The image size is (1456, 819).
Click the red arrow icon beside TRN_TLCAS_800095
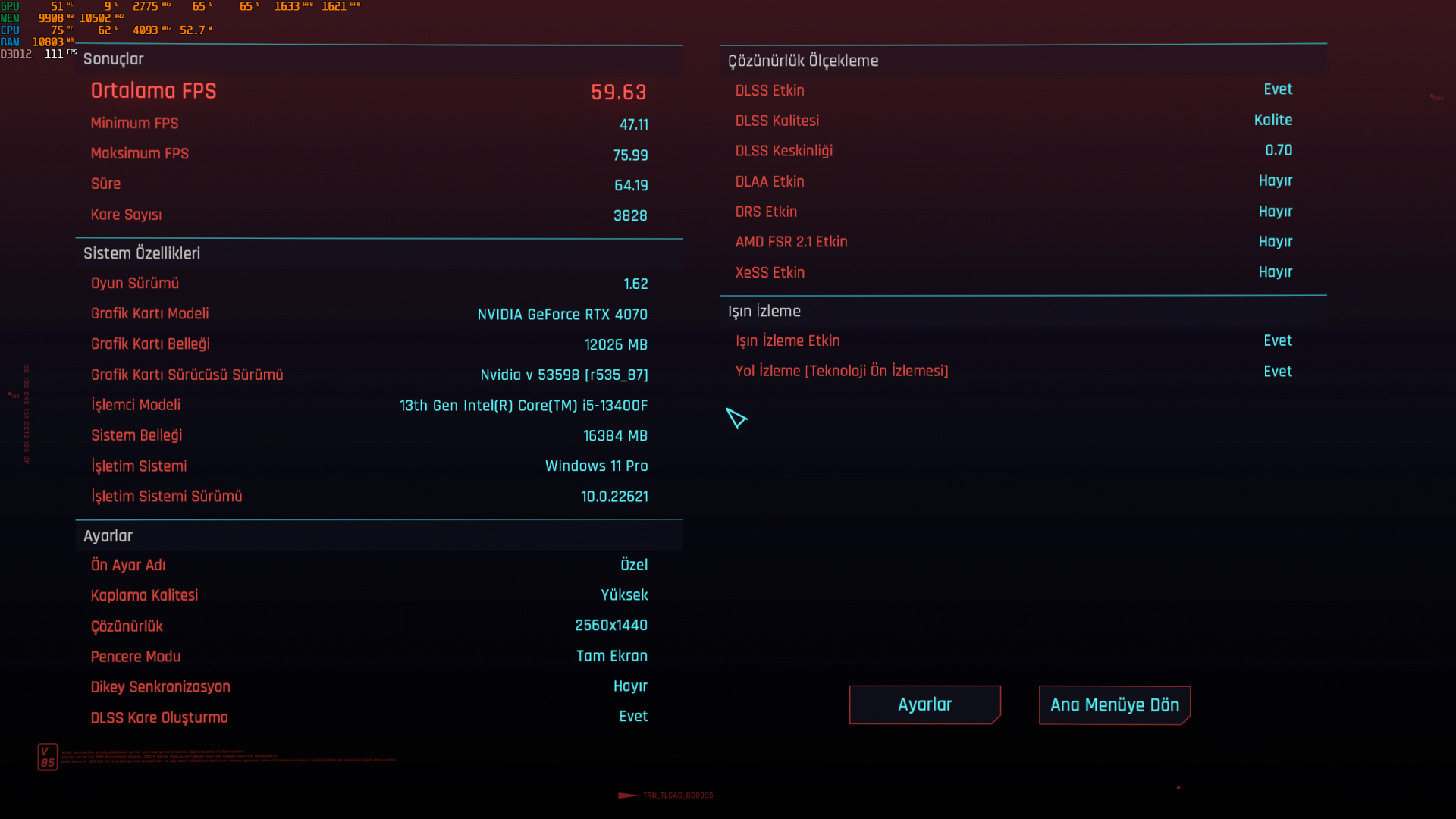[627, 795]
